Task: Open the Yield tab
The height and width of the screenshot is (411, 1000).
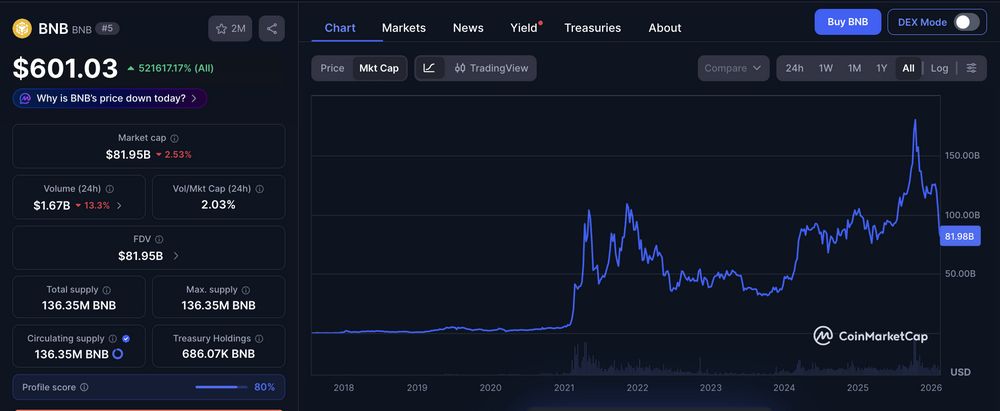Action: 524,28
